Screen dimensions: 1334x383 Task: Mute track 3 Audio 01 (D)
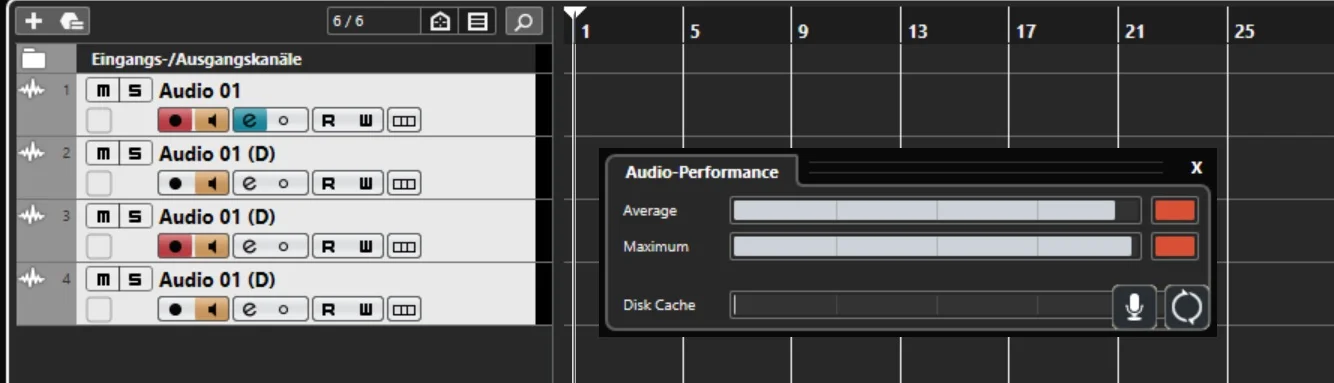coord(102,217)
